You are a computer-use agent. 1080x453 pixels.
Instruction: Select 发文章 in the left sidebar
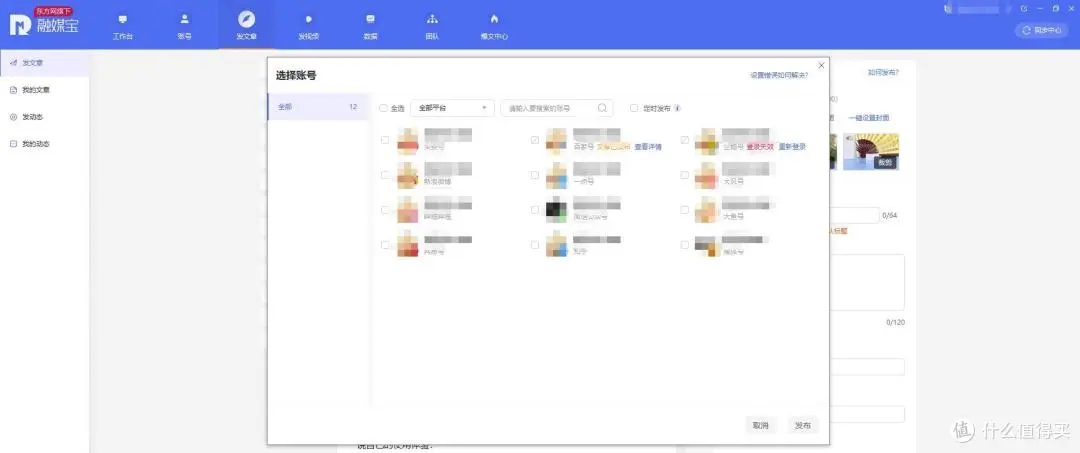click(45, 63)
